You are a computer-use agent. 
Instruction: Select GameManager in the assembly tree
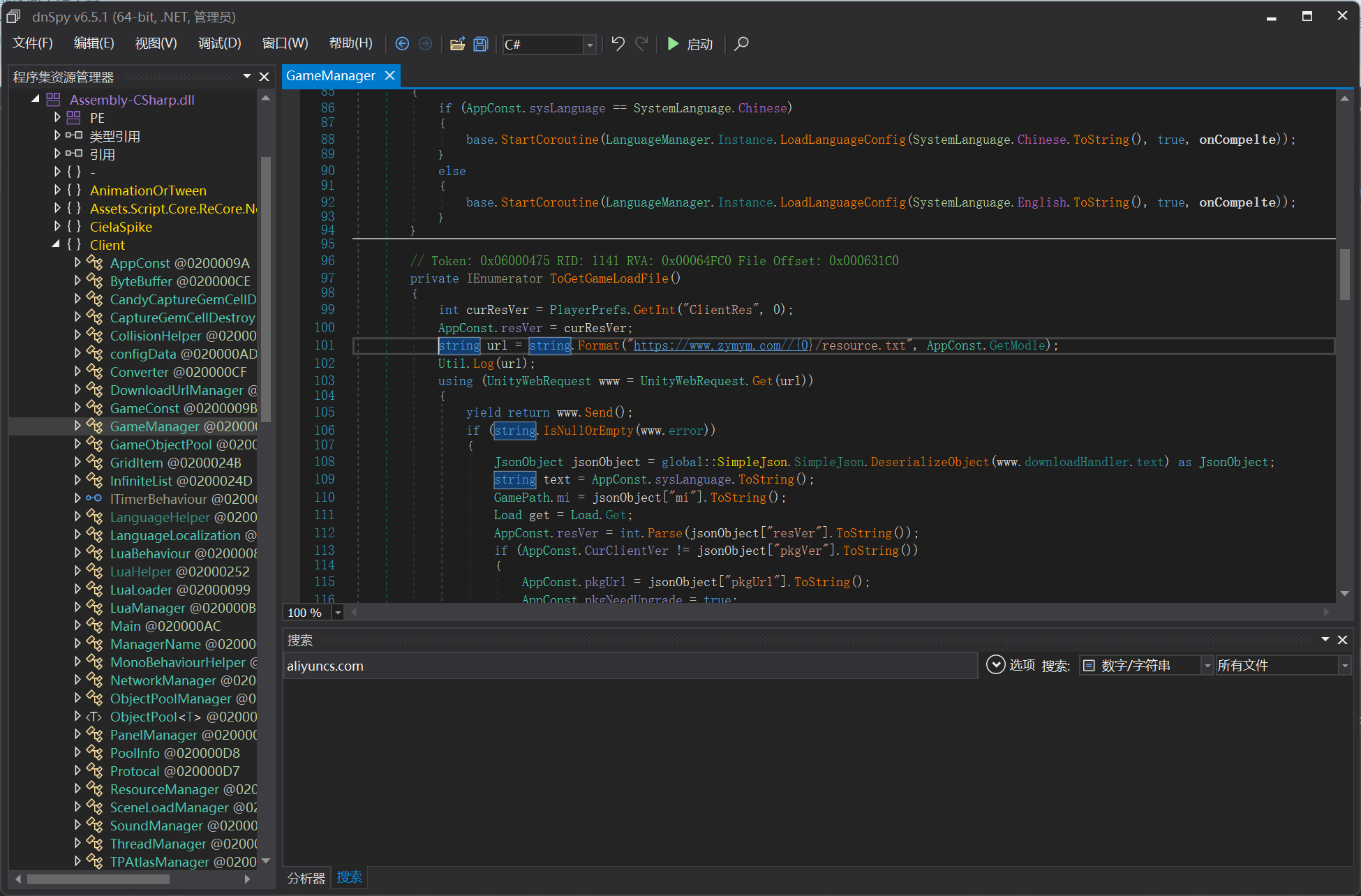click(x=184, y=426)
